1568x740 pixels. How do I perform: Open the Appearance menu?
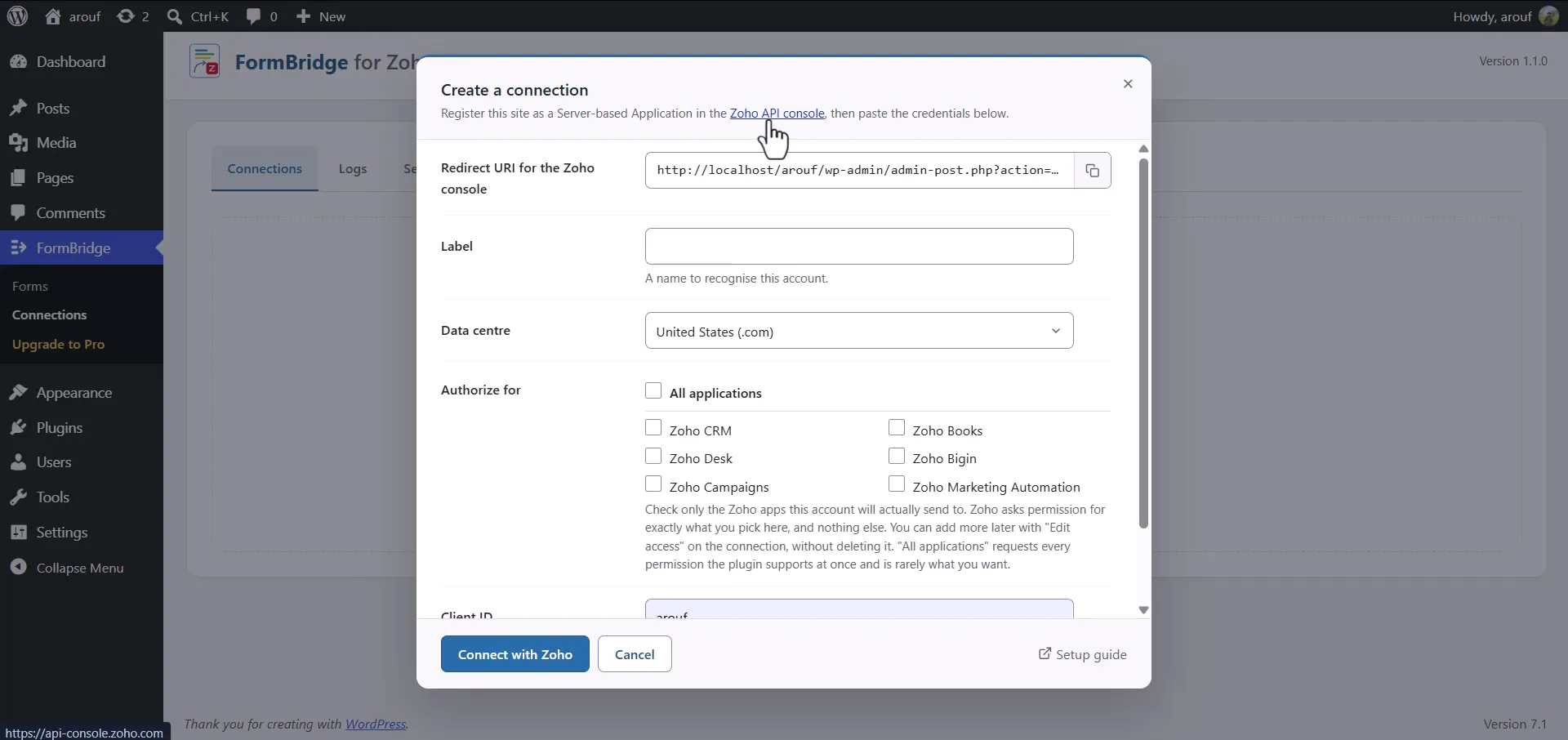(x=82, y=393)
